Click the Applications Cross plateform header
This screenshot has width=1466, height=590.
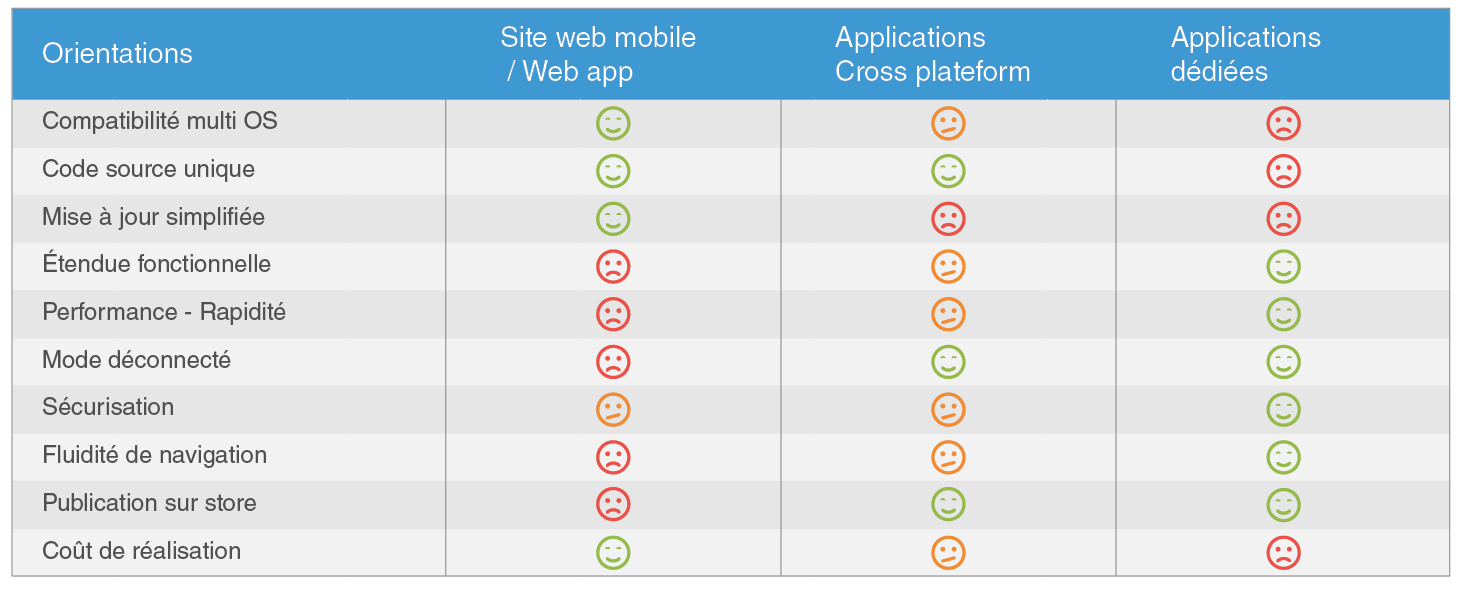tap(932, 55)
